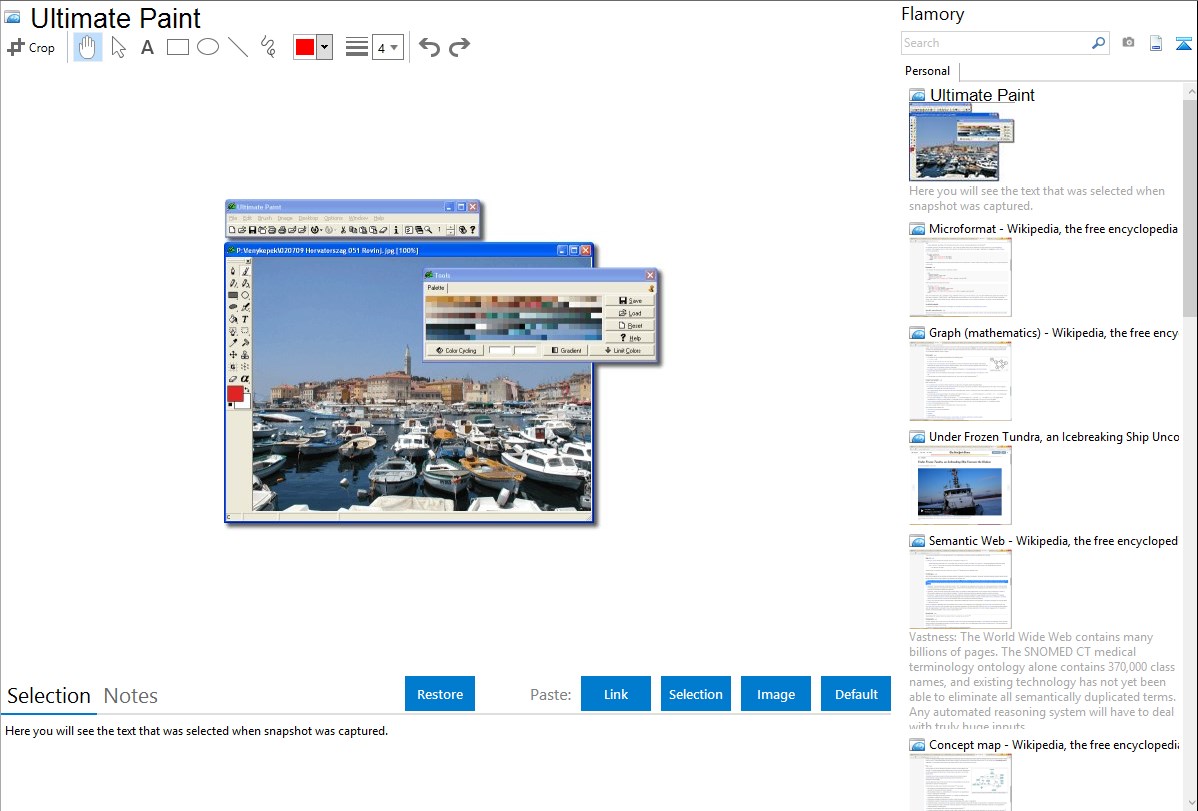This screenshot has height=811, width=1198.
Task: Click icon beside Semantic Web title
Action: click(917, 541)
